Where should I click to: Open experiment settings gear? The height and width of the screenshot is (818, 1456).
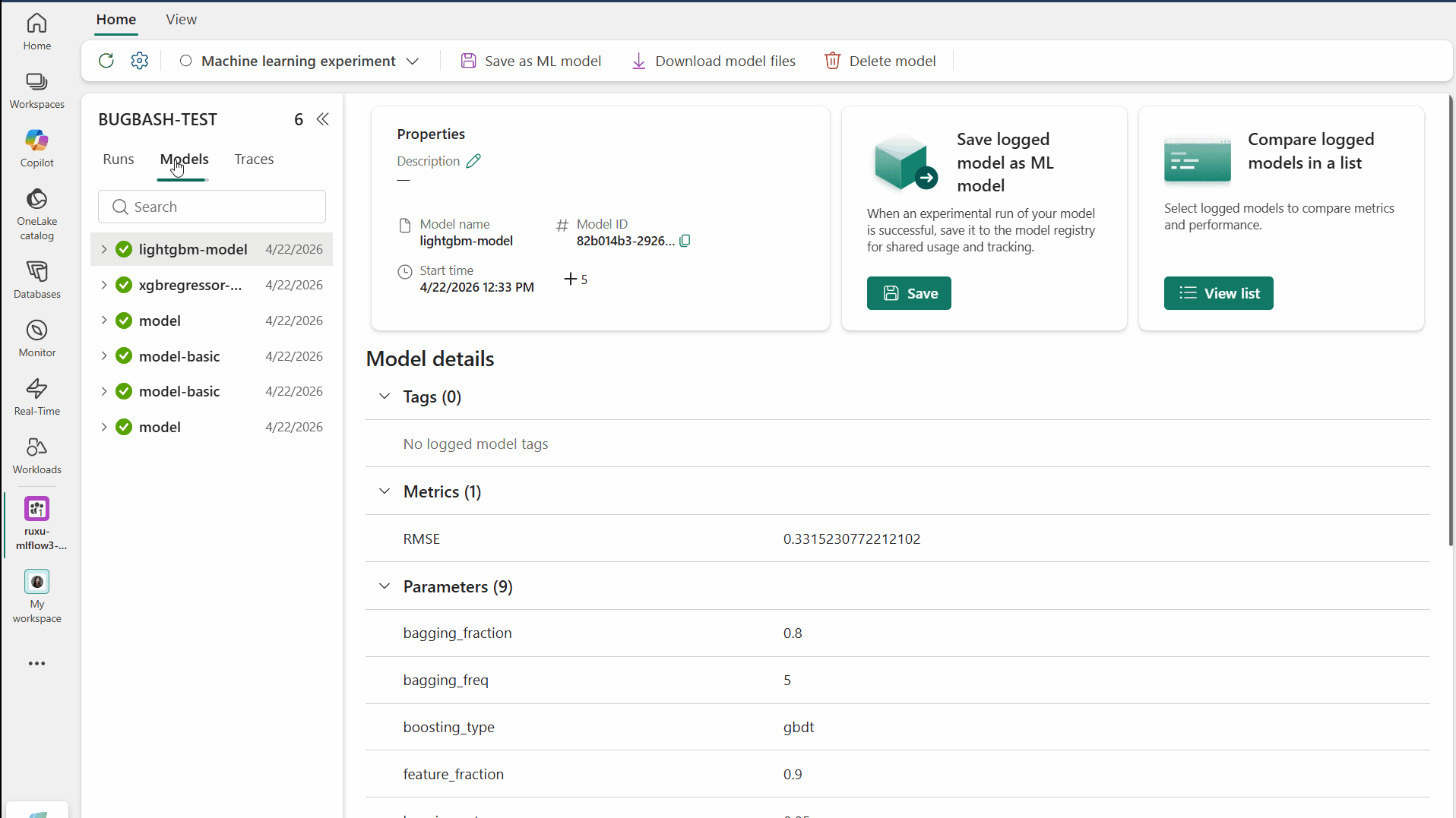(140, 61)
